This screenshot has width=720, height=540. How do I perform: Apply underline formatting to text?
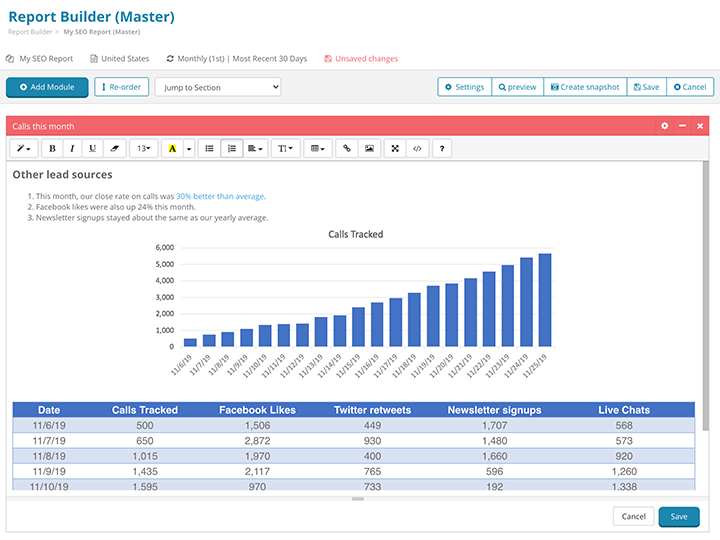click(93, 148)
